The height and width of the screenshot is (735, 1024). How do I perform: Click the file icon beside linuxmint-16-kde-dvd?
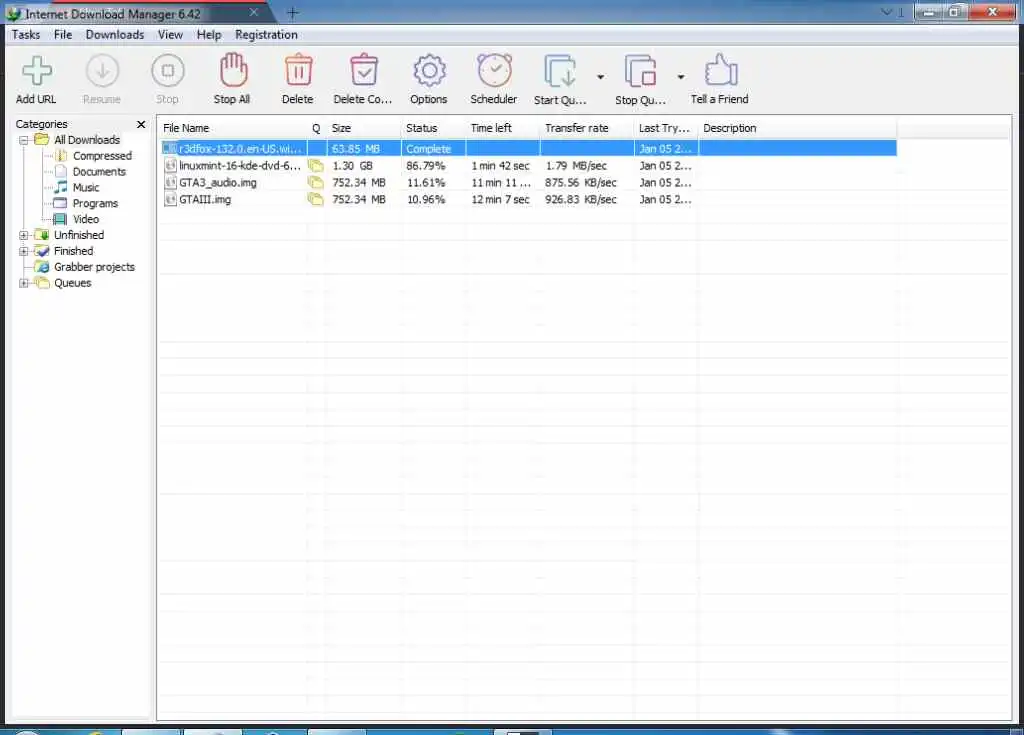click(170, 166)
